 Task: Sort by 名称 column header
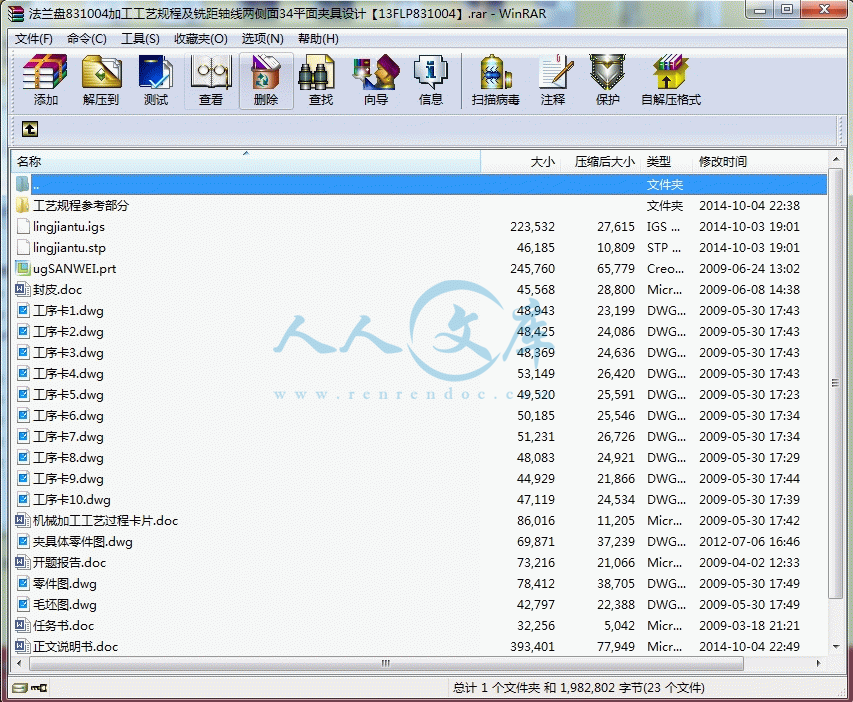coord(246,162)
